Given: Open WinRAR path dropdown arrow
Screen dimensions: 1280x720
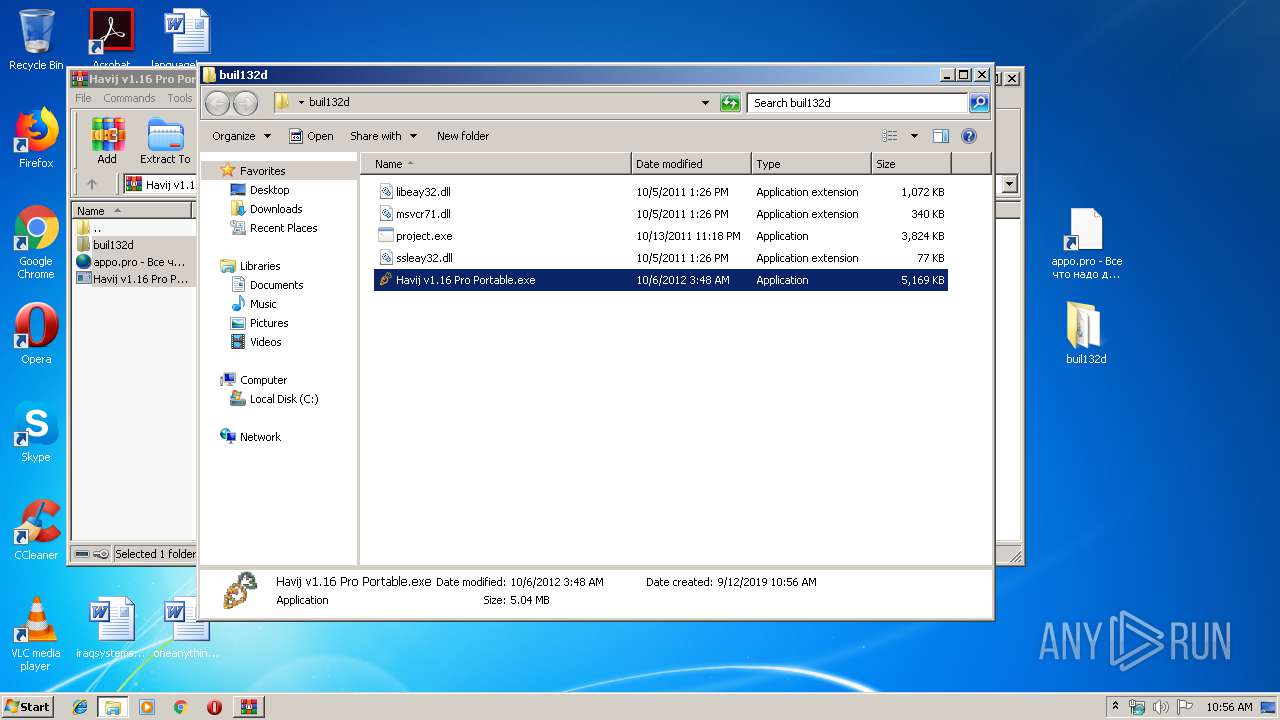Looking at the screenshot, I should pyautogui.click(x=1009, y=184).
